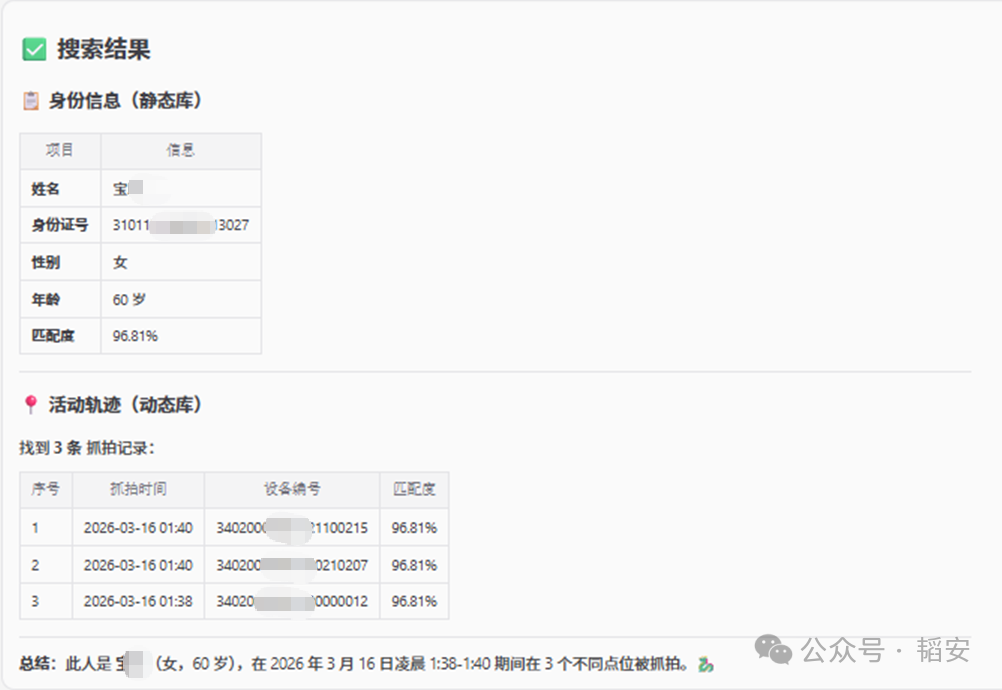Click sequence number 2 in capture table
Viewport: 1002px width, 690px height.
tap(35, 565)
